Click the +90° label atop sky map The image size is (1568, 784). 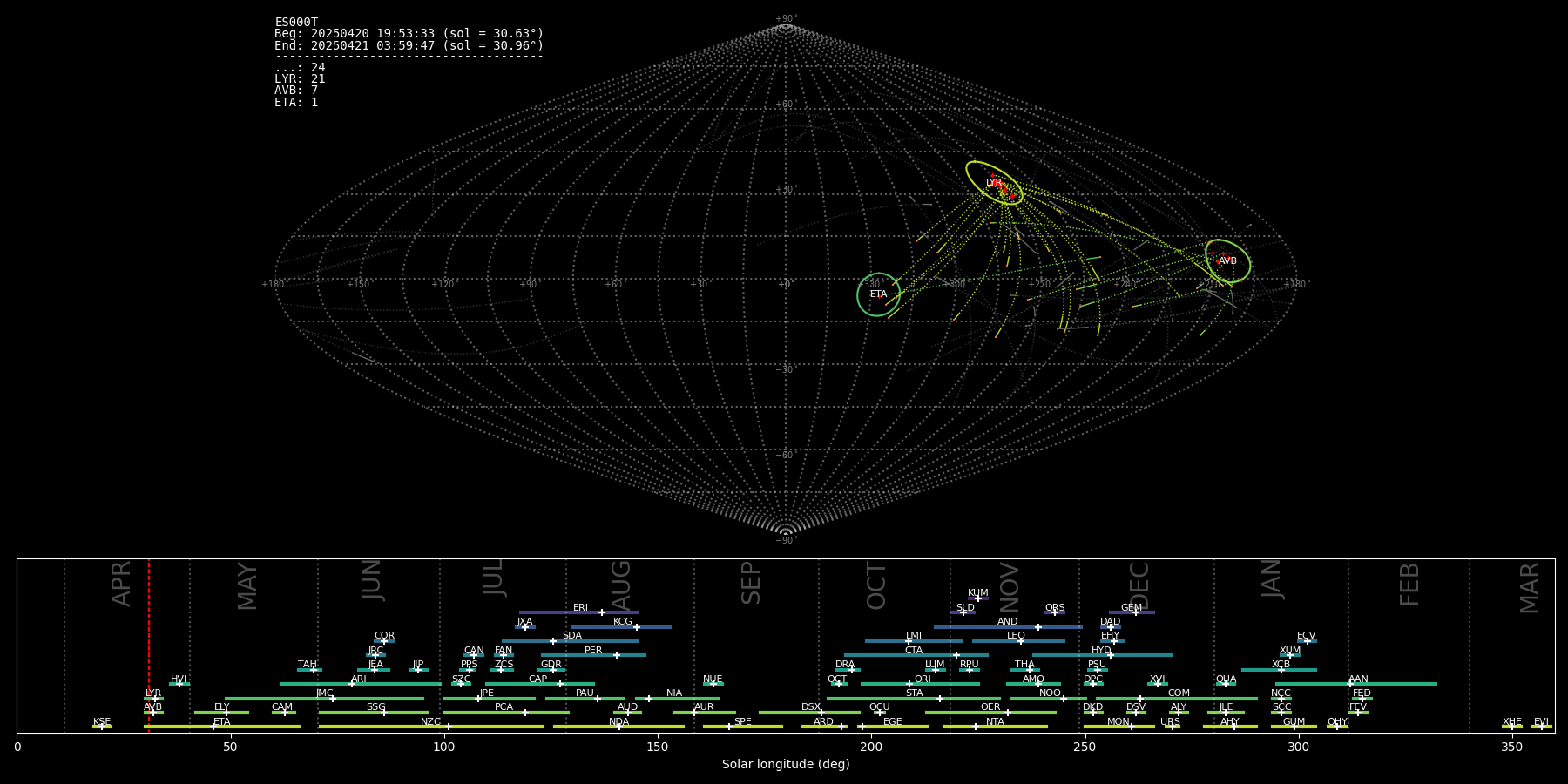(786, 19)
